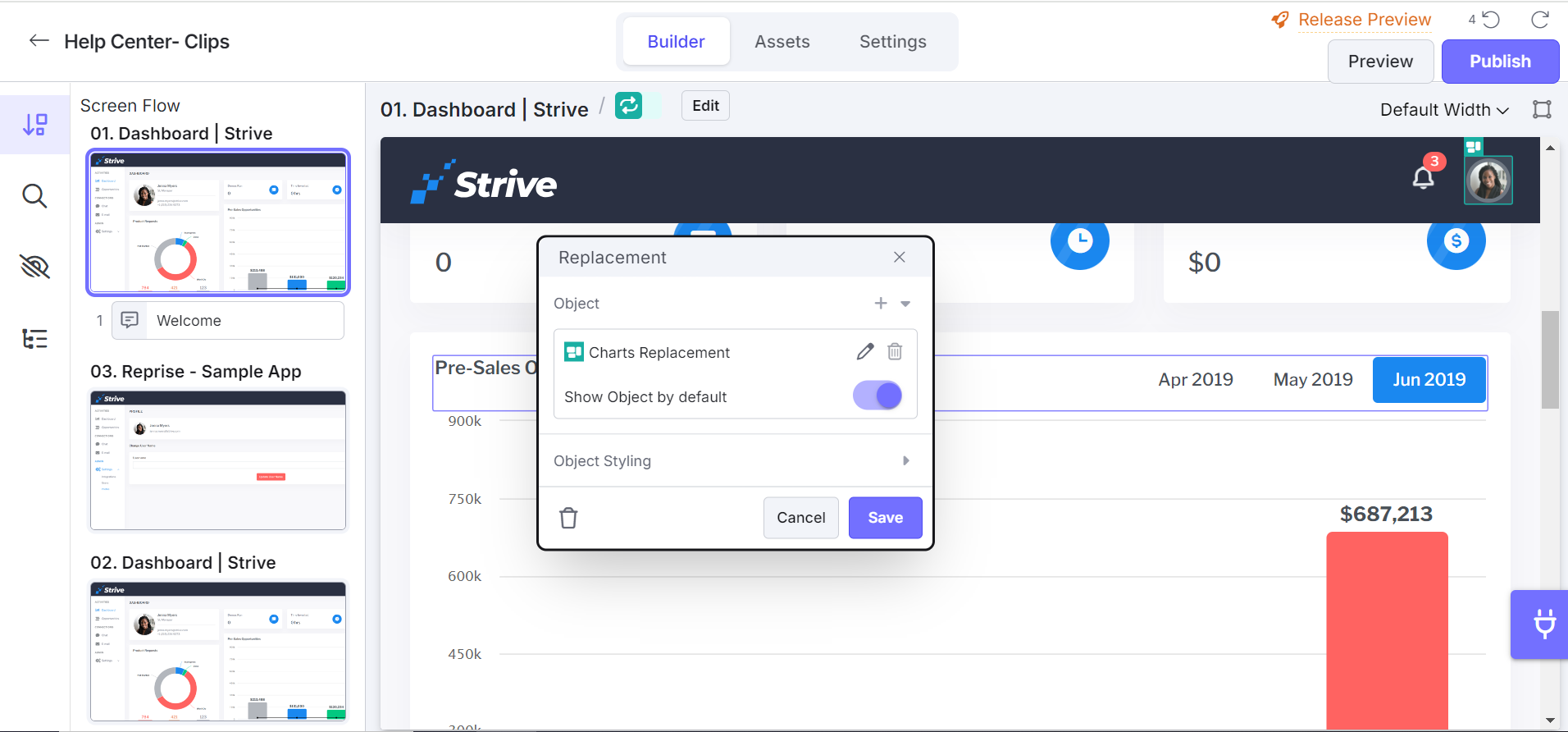This screenshot has width=1568, height=732.
Task: Click the frame resize icon beside Default Width
Action: [x=1542, y=110]
